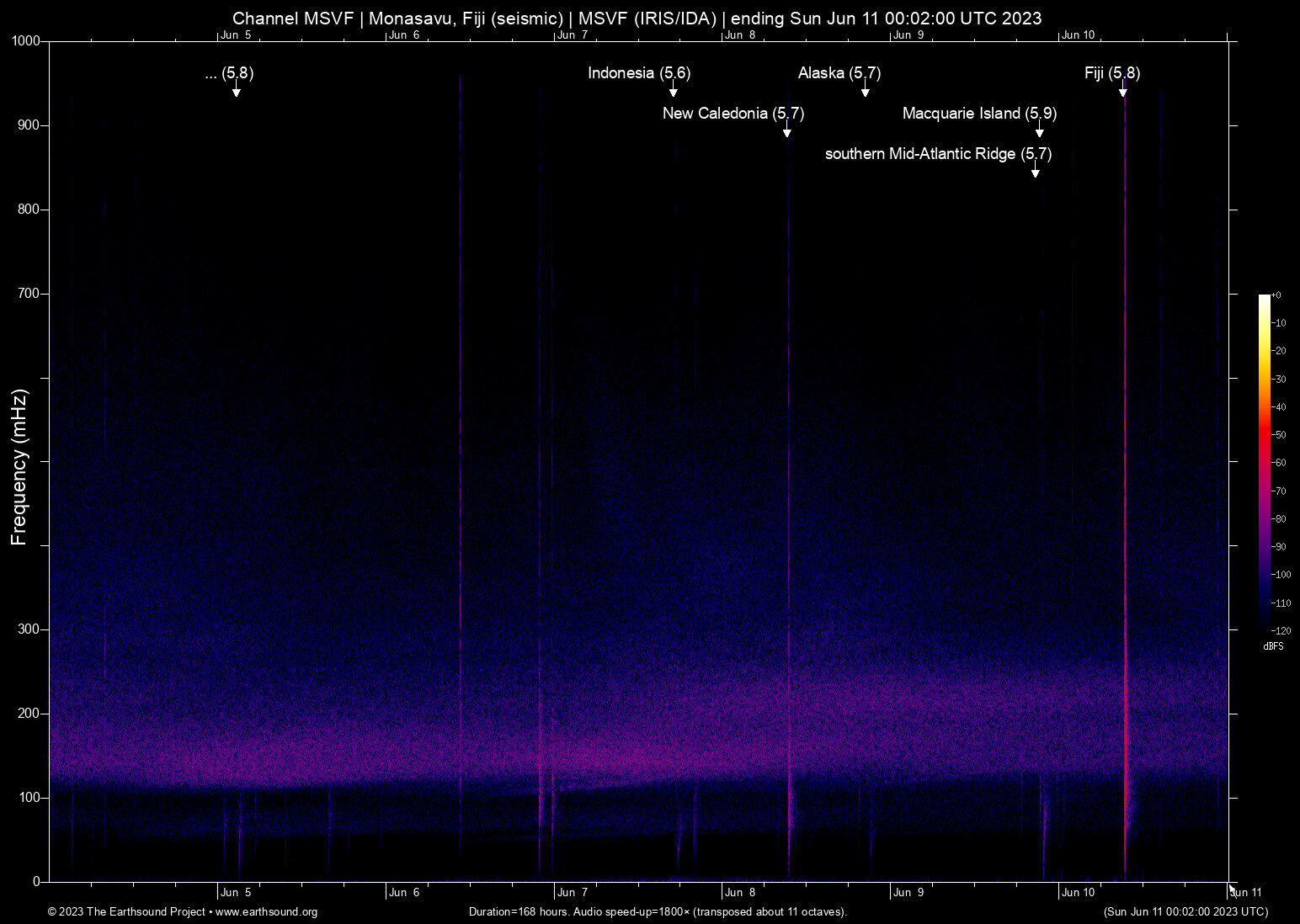Image resolution: width=1300 pixels, height=924 pixels.
Task: Click arrow under southern Mid-Atlantic Ridge label
Action: coord(1035,173)
